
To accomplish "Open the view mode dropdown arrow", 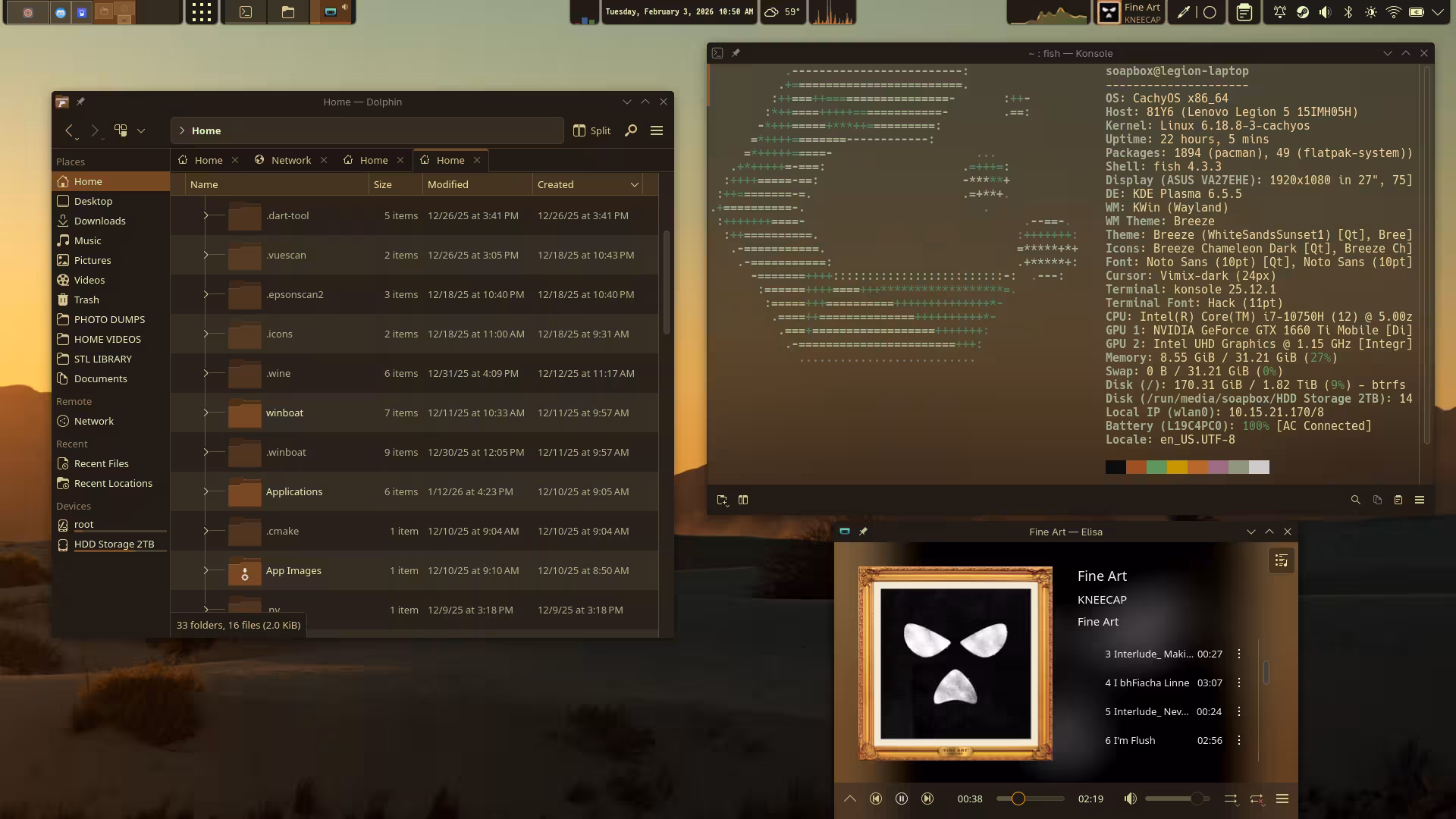I will tap(141, 130).
